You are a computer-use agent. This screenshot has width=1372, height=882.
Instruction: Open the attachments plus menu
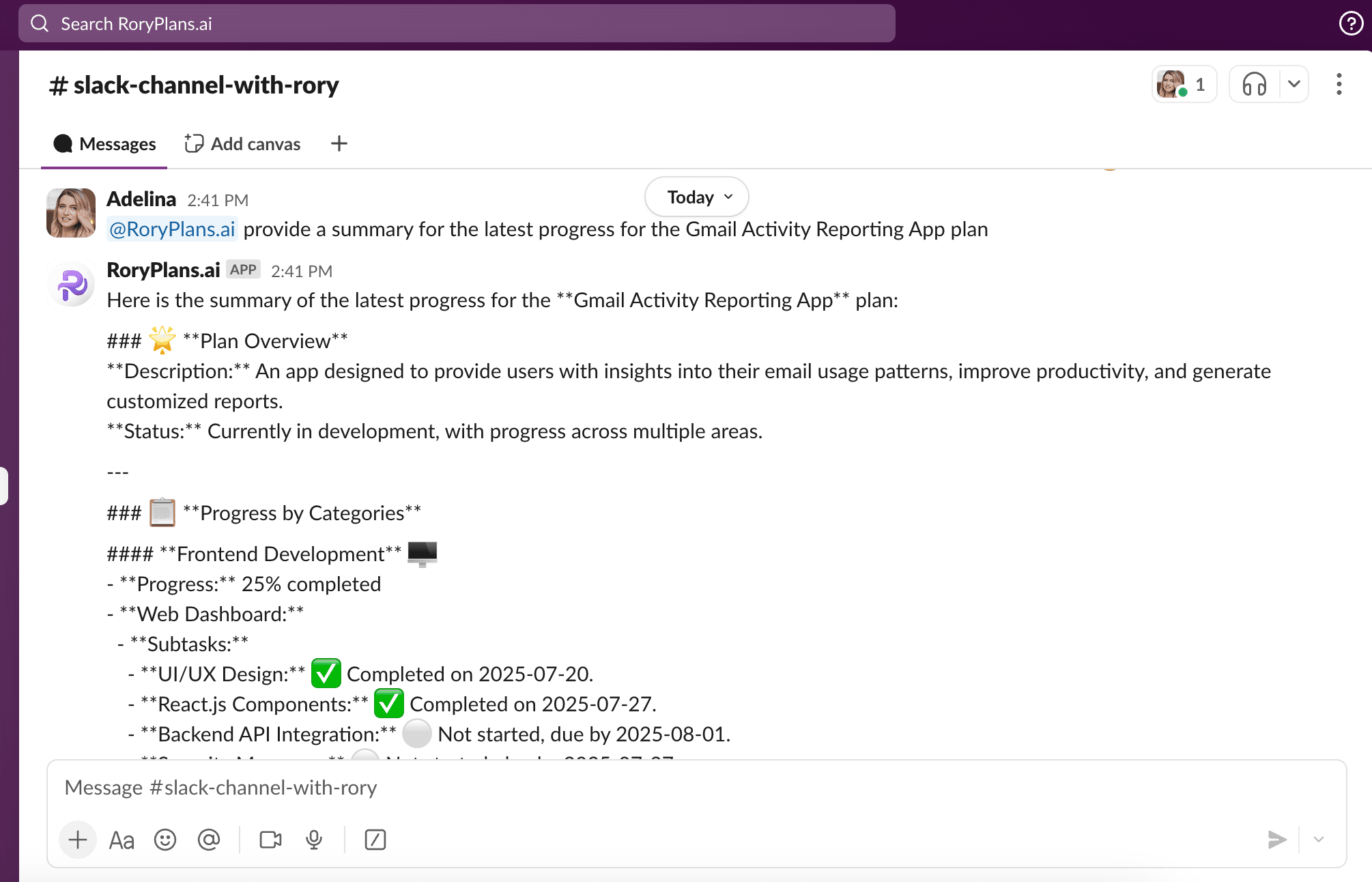pyautogui.click(x=77, y=840)
